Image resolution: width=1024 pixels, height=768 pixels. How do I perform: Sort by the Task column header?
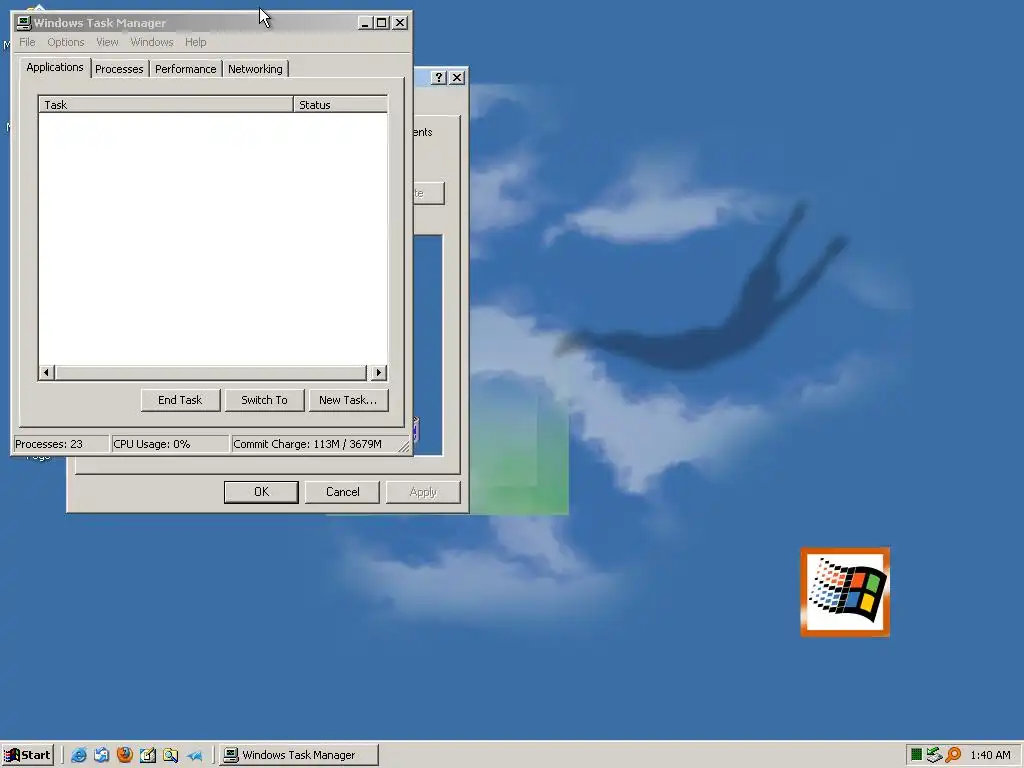pyautogui.click(x=166, y=104)
